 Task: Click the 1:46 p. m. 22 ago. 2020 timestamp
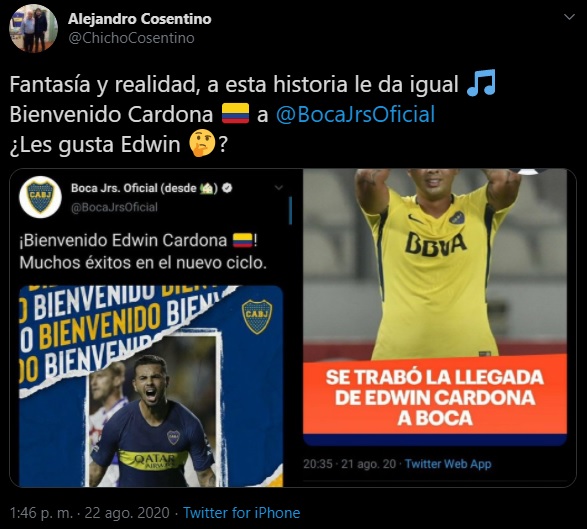tap(89, 513)
